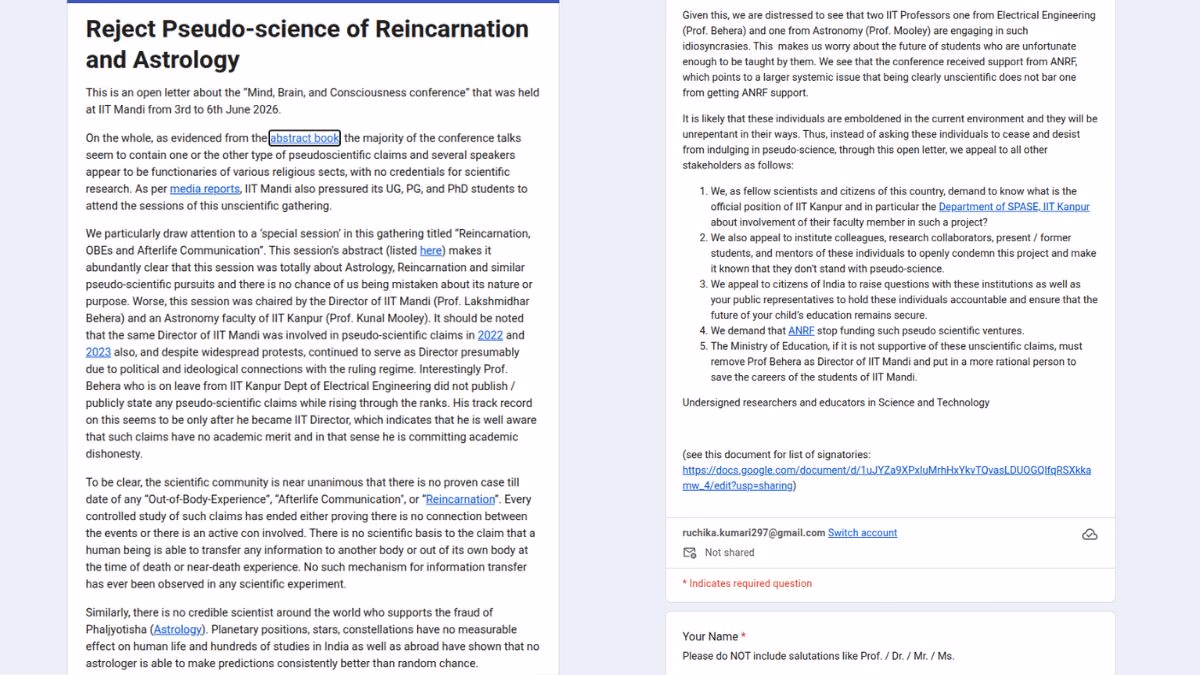1200x675 pixels.
Task: Click the "Not shared" label
Action: pos(730,553)
